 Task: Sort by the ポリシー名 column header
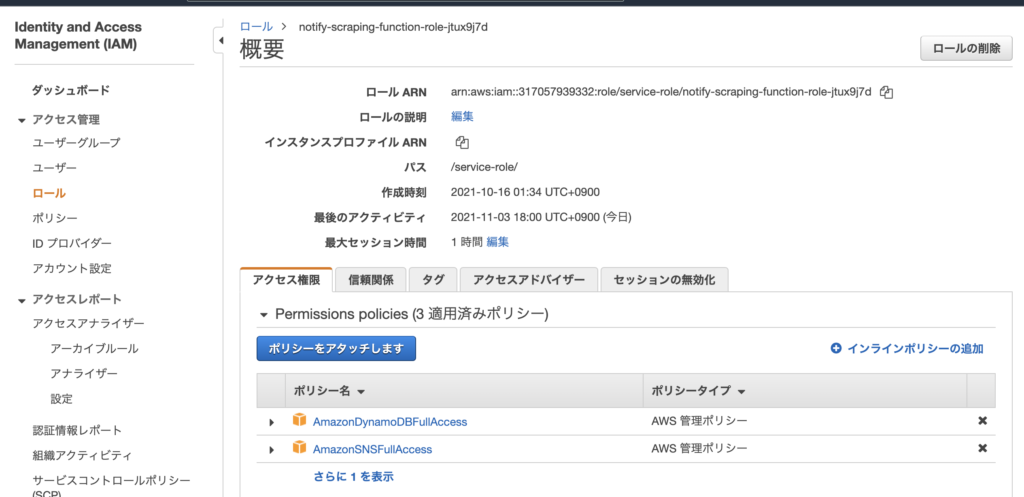coord(328,391)
